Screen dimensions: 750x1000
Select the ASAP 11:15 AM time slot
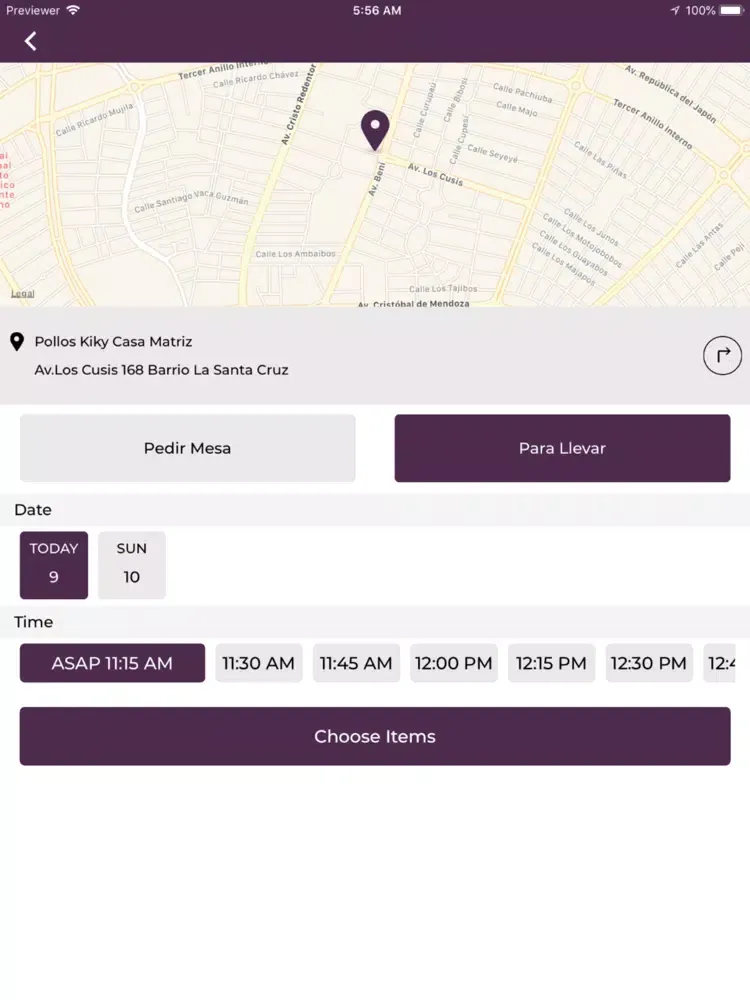pyautogui.click(x=112, y=663)
